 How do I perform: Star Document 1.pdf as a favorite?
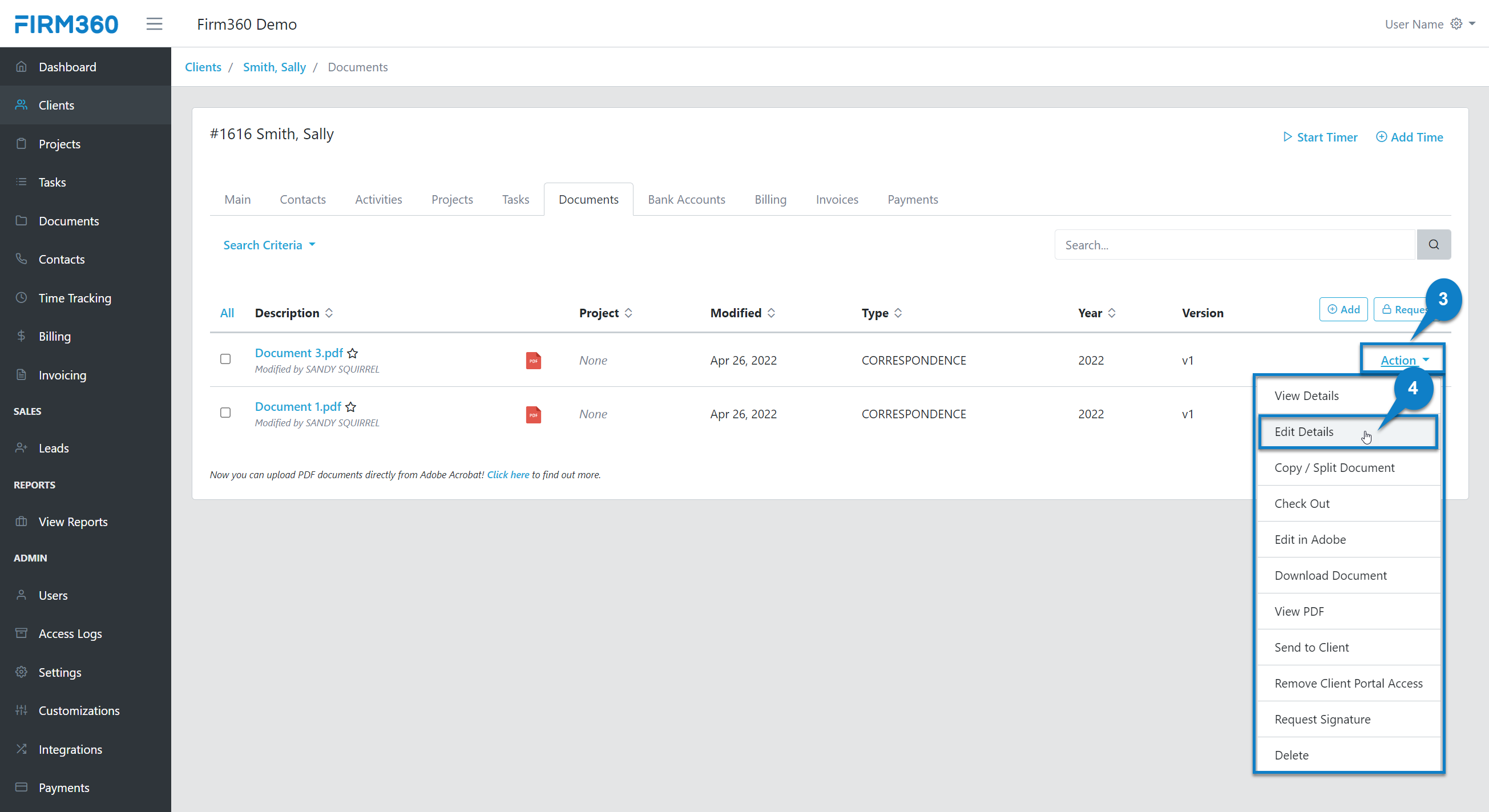pos(352,407)
